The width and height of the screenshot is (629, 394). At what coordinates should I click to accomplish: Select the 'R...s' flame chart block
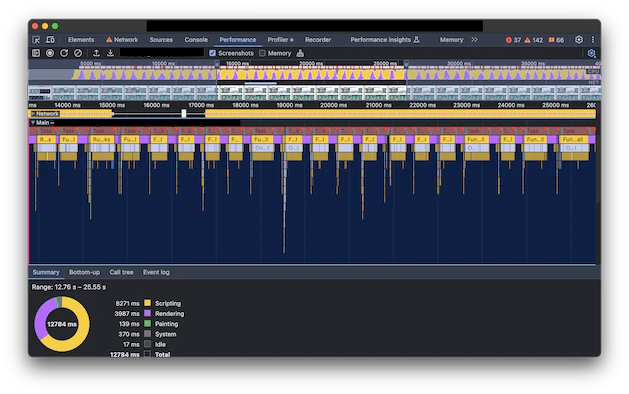(46, 139)
